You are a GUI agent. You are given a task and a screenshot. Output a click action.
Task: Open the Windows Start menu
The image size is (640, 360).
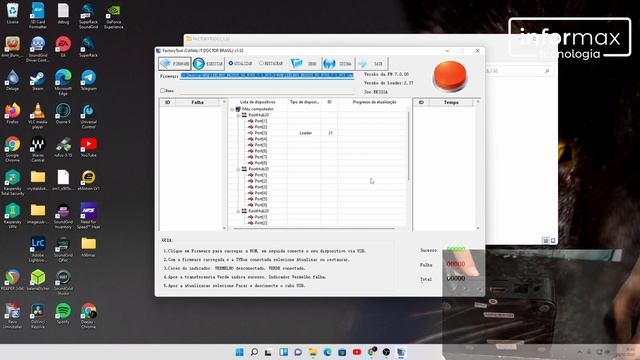pos(240,352)
